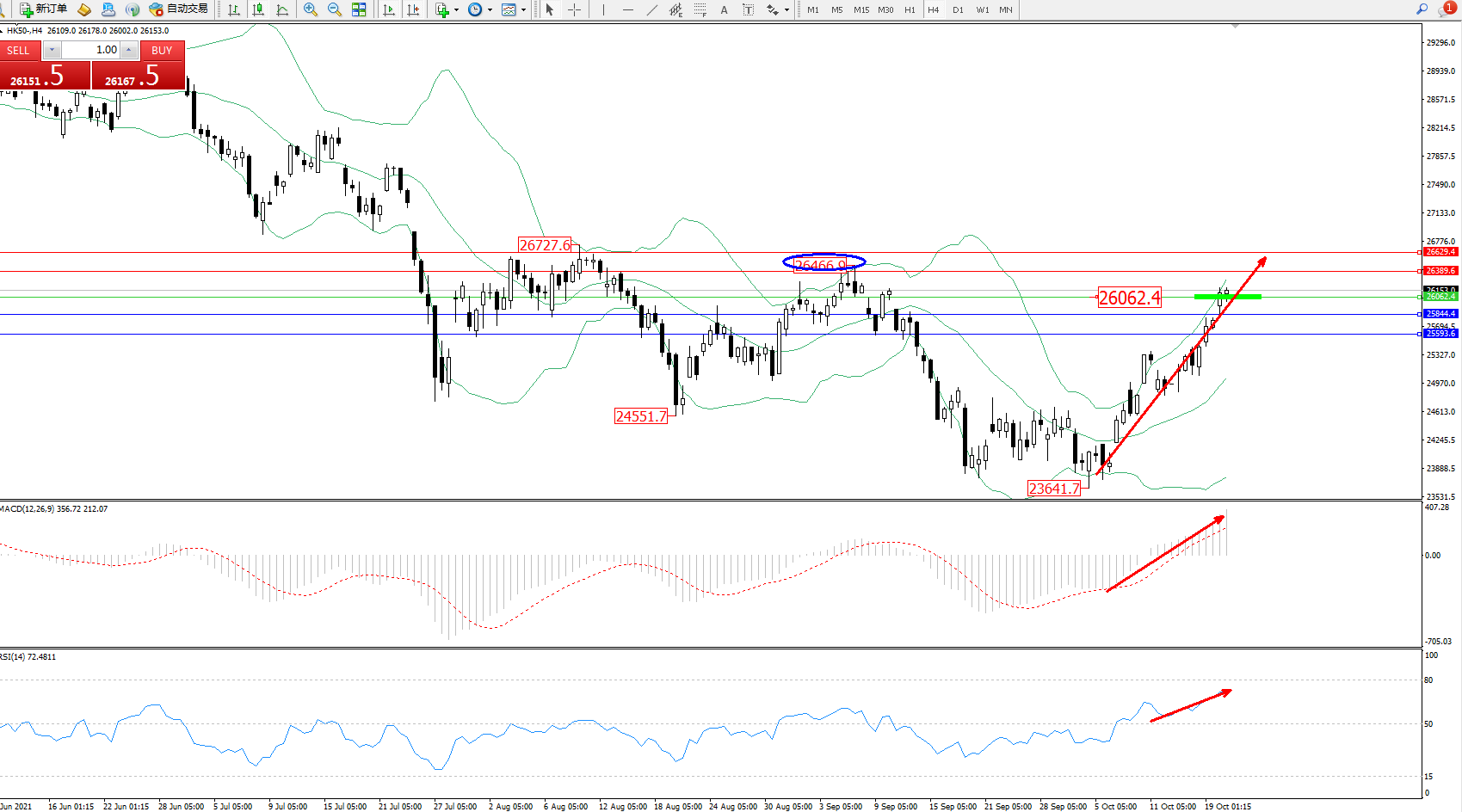Enable chart auto scroll to latest bar
This screenshot has width=1462, height=812.
pos(389,9)
